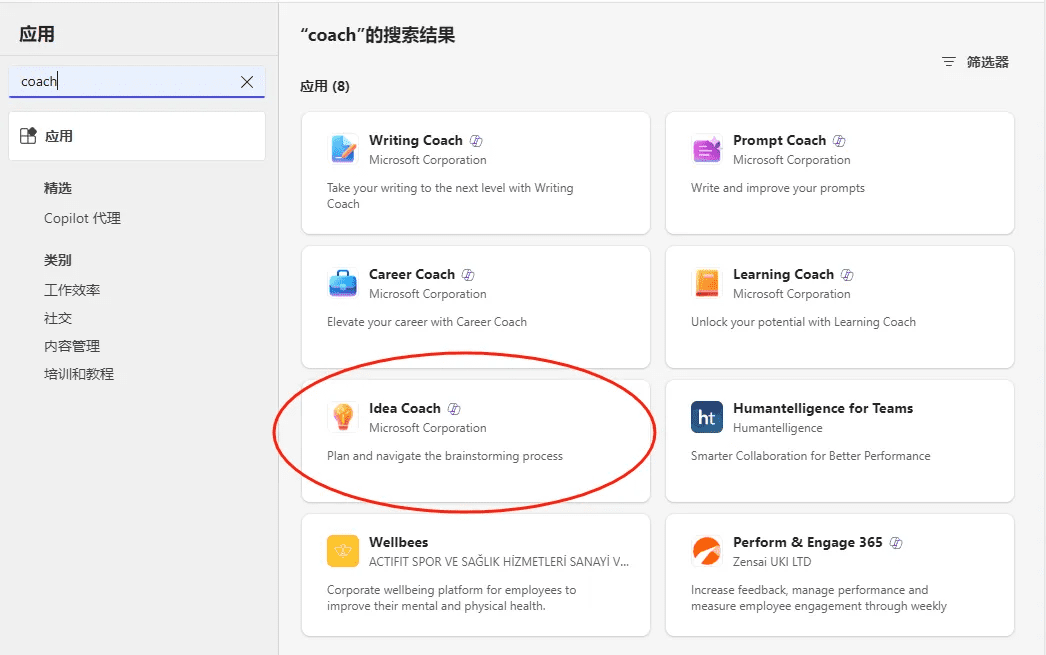Click the Career Coach briefcase icon

click(x=343, y=283)
